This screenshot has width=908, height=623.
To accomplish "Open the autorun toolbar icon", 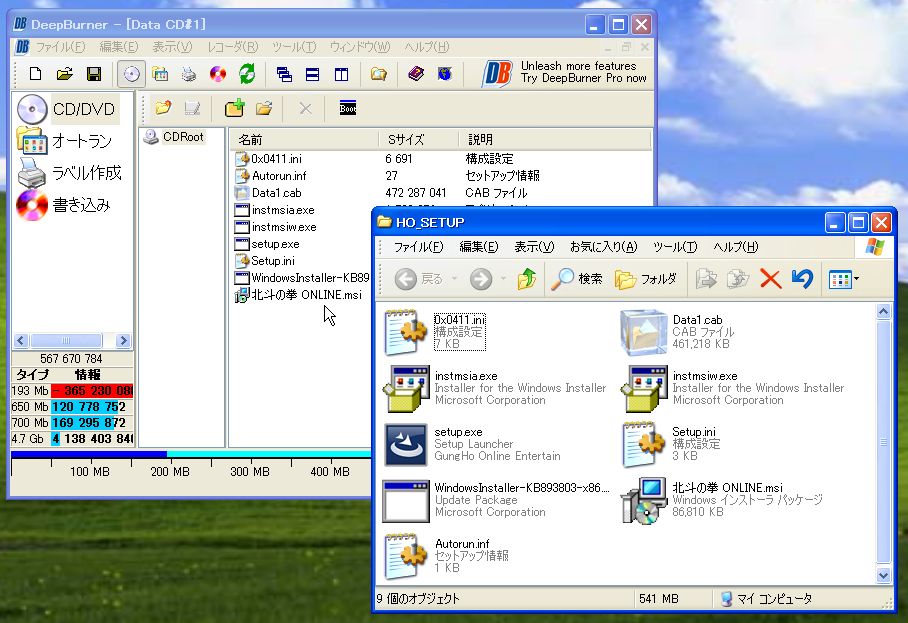I will pos(160,74).
